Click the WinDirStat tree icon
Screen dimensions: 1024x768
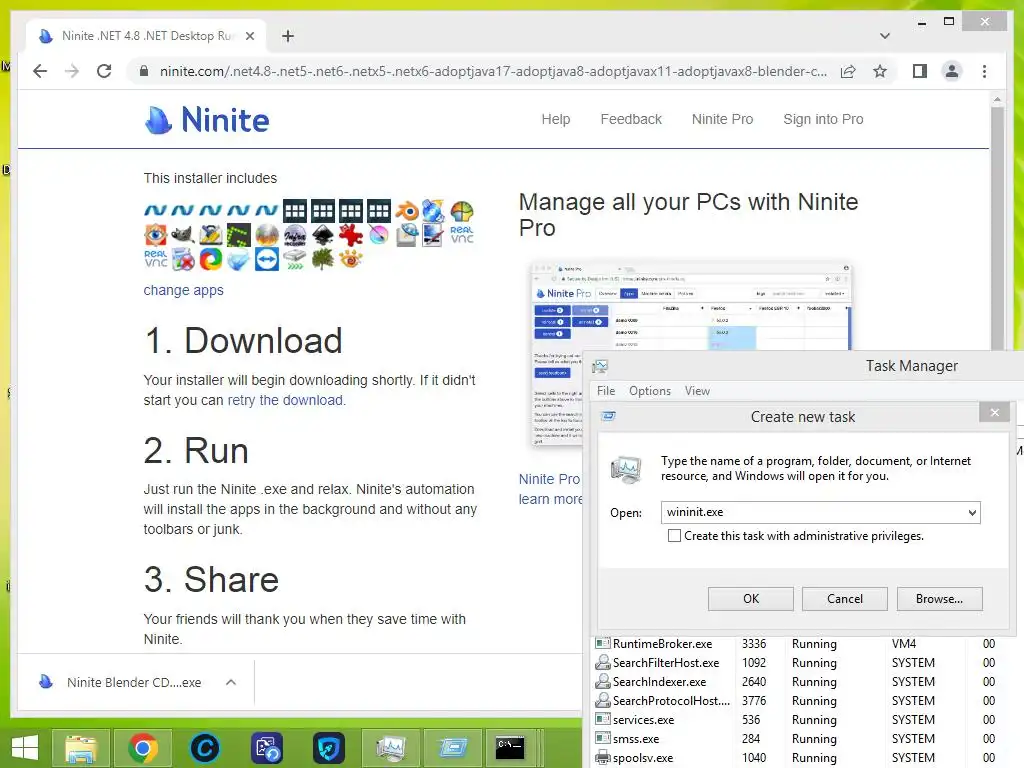point(323,259)
